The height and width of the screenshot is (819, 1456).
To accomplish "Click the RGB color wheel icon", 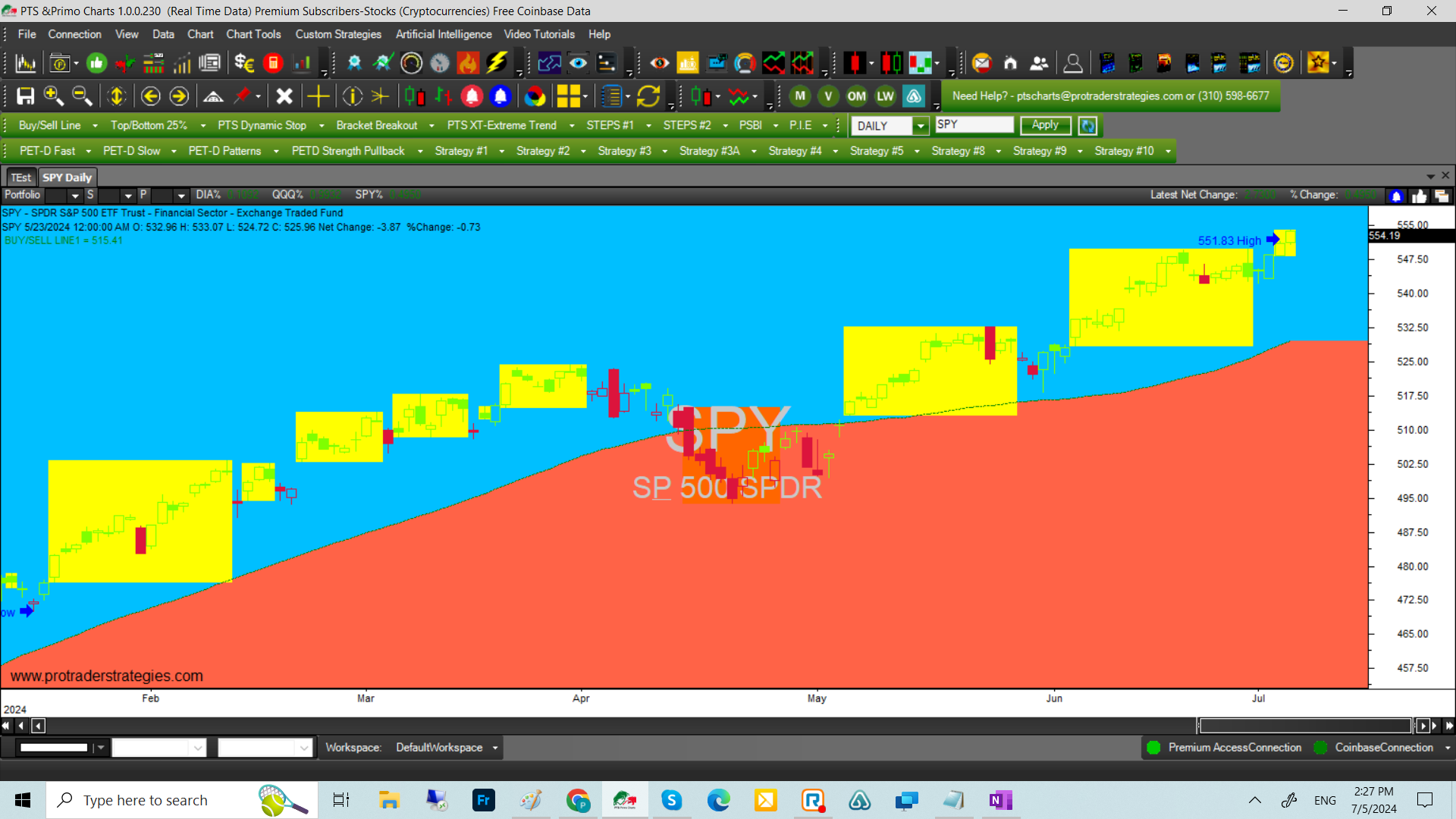I will (535, 96).
